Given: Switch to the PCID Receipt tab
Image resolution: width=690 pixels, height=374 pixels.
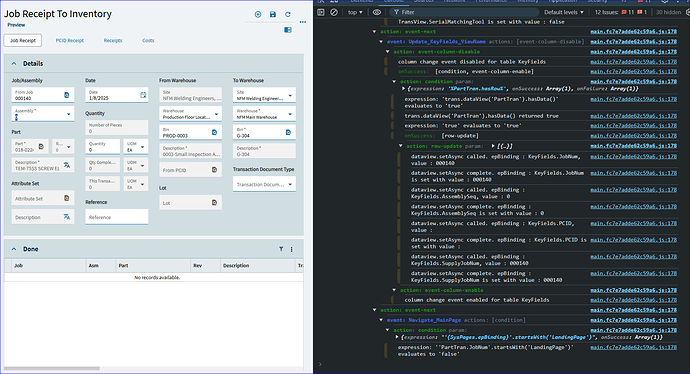Looking at the screenshot, I should tap(70, 40).
